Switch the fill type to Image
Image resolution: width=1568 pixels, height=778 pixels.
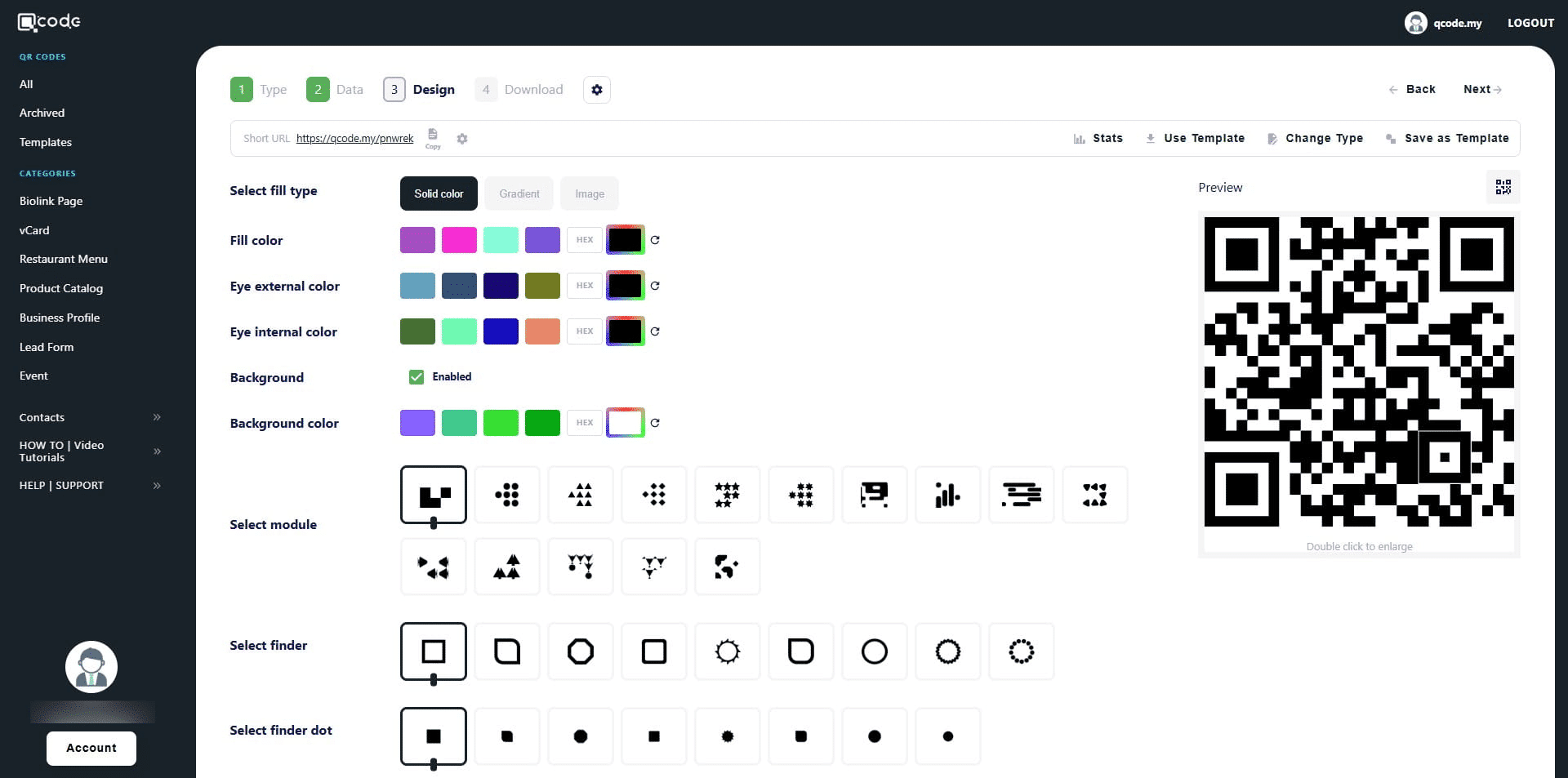tap(590, 193)
